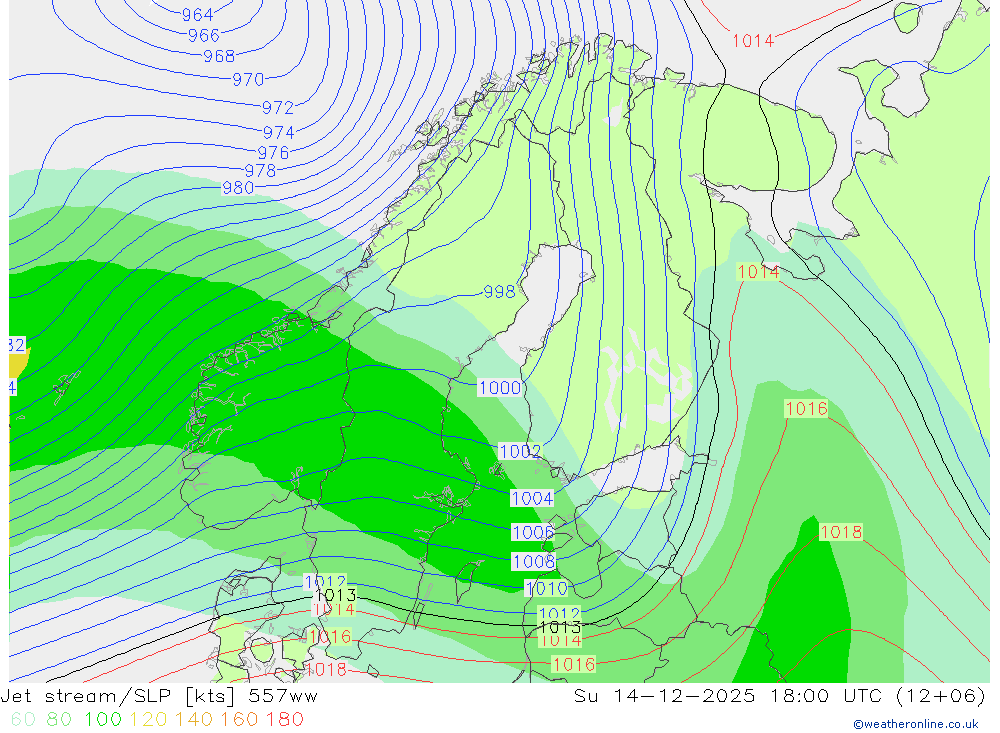Click the red 1016 label just above the date text
1000x733 pixels.
pos(573,665)
